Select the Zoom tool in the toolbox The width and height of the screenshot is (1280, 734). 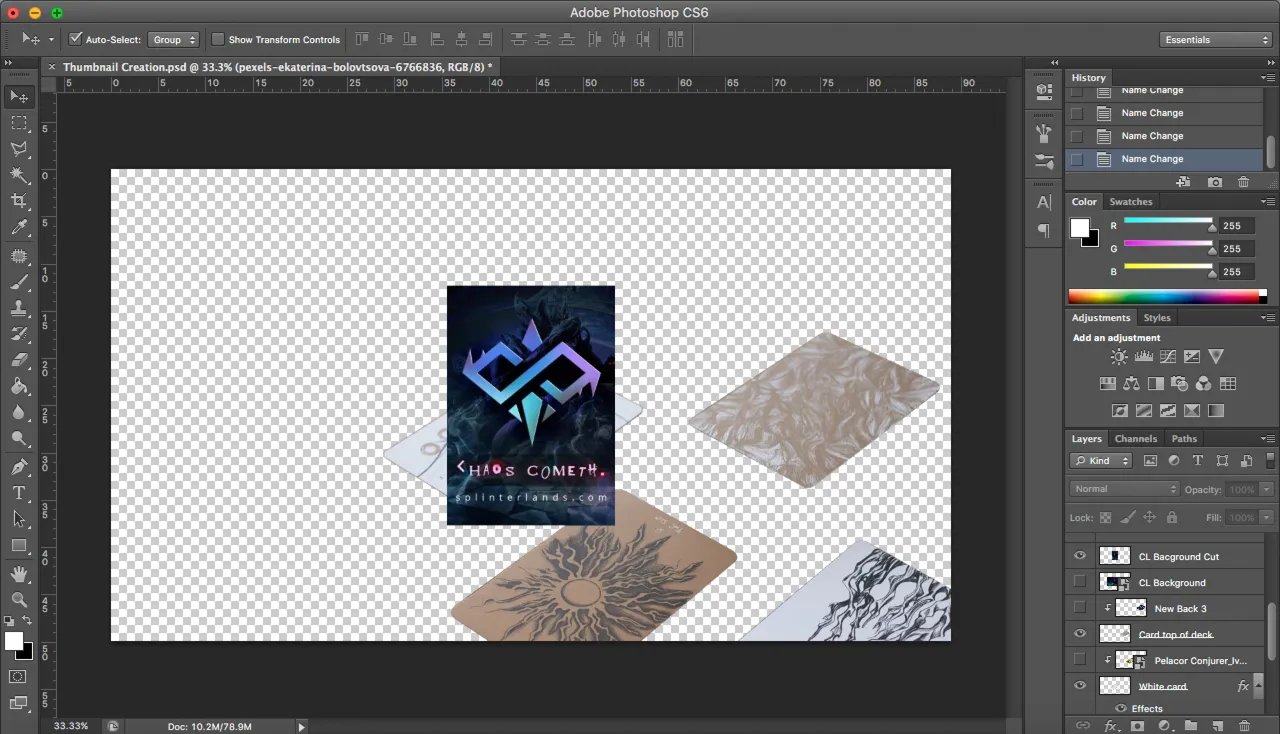coord(19,600)
